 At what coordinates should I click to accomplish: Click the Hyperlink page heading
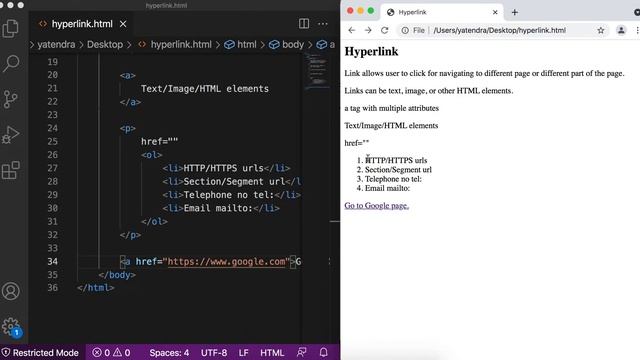tap(371, 51)
